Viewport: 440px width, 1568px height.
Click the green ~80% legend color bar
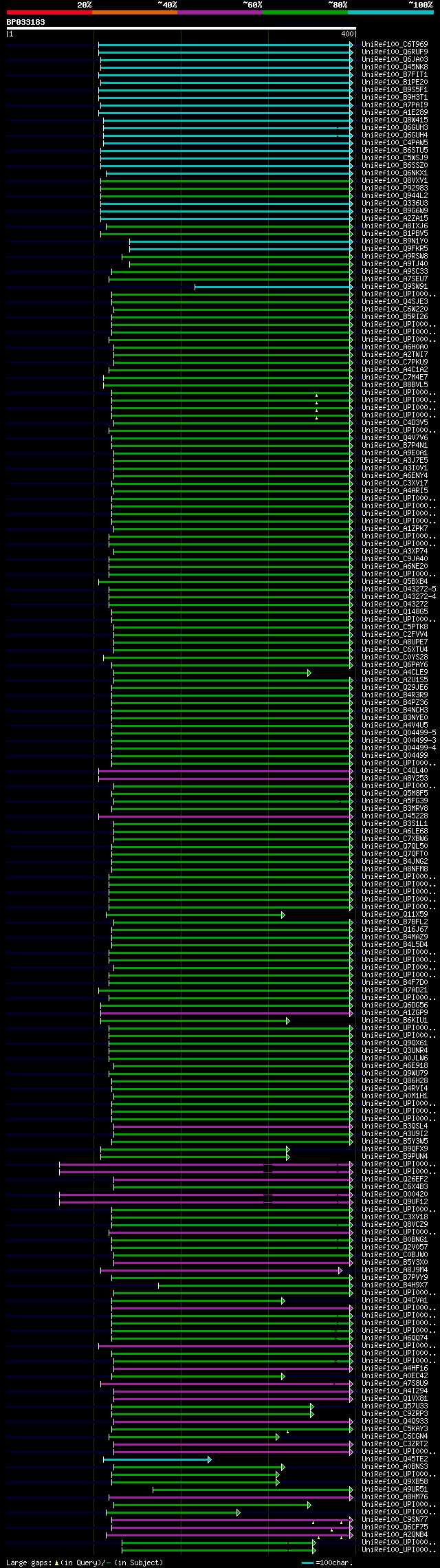[x=305, y=12]
